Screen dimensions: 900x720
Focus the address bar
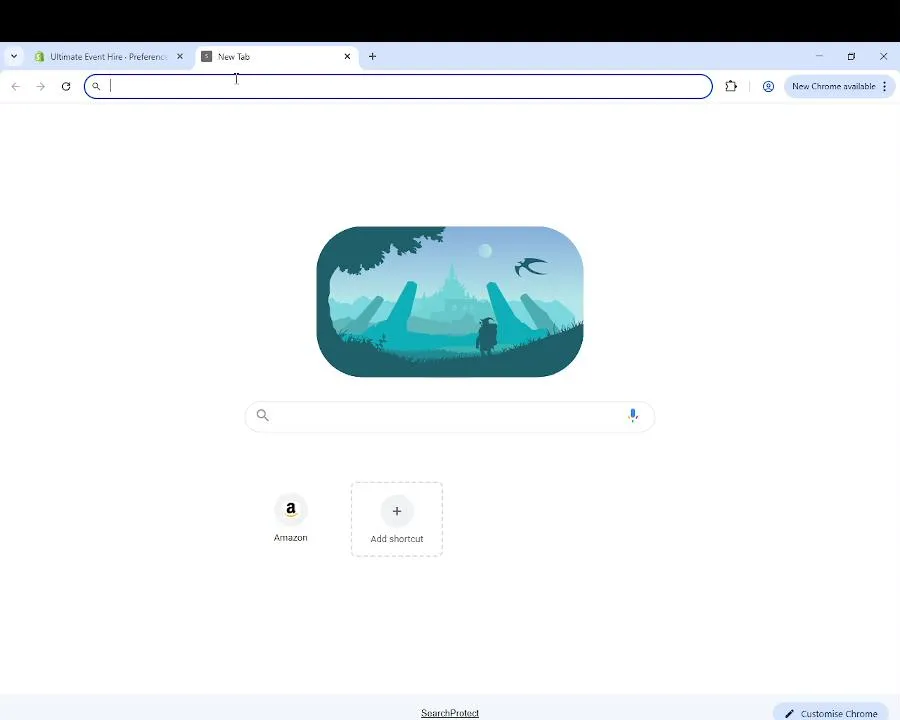398,86
